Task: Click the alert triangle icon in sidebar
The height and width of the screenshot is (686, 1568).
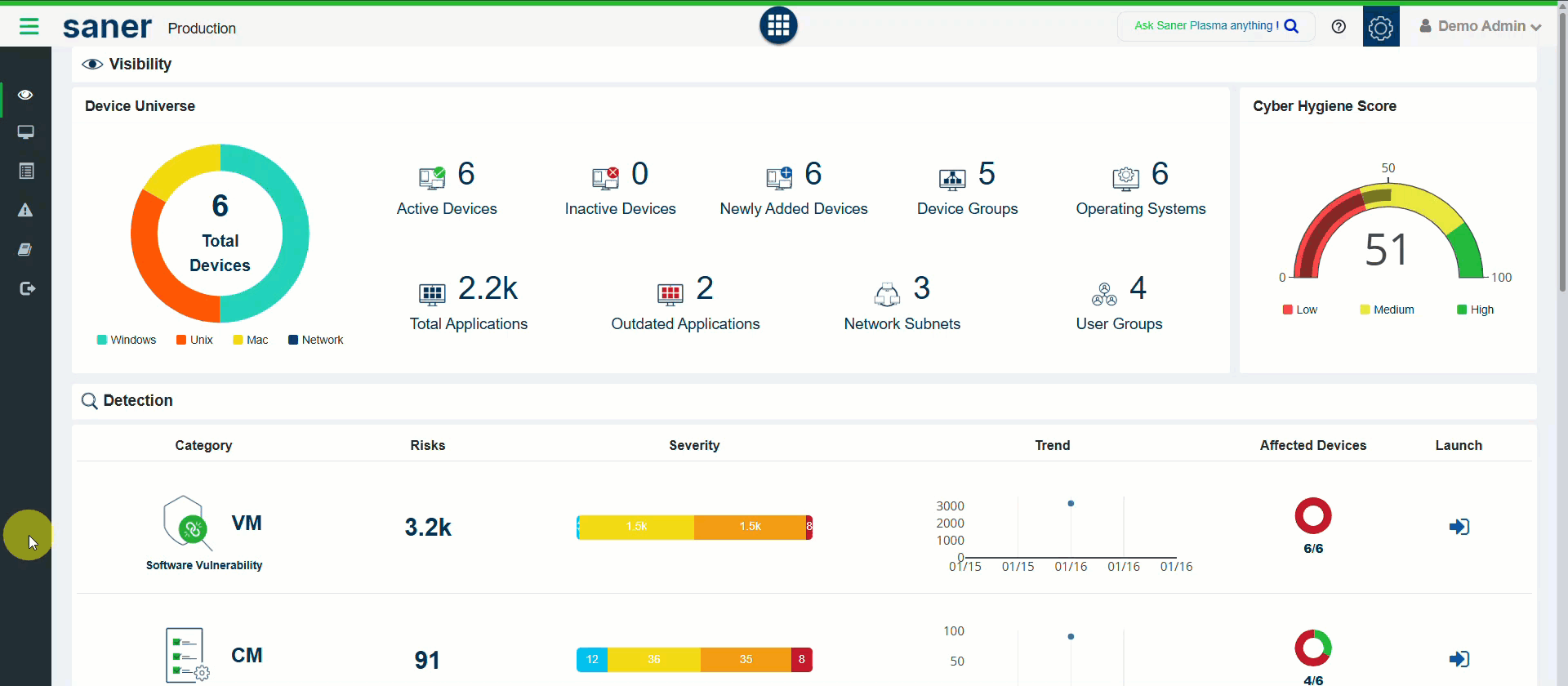Action: [25, 211]
